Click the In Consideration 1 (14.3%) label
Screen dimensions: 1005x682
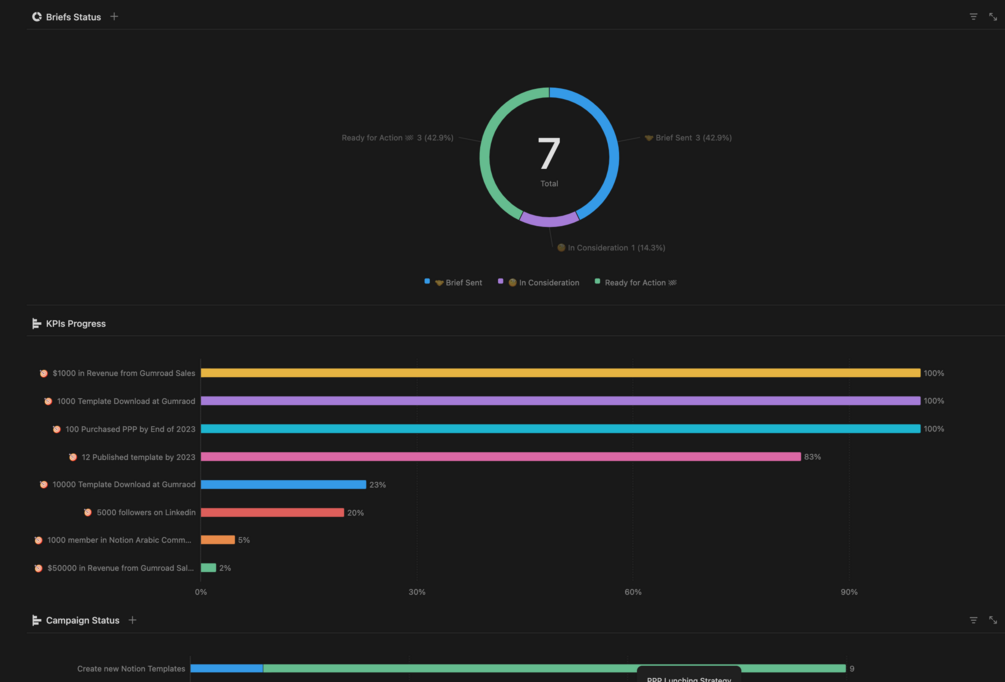[x=611, y=247]
